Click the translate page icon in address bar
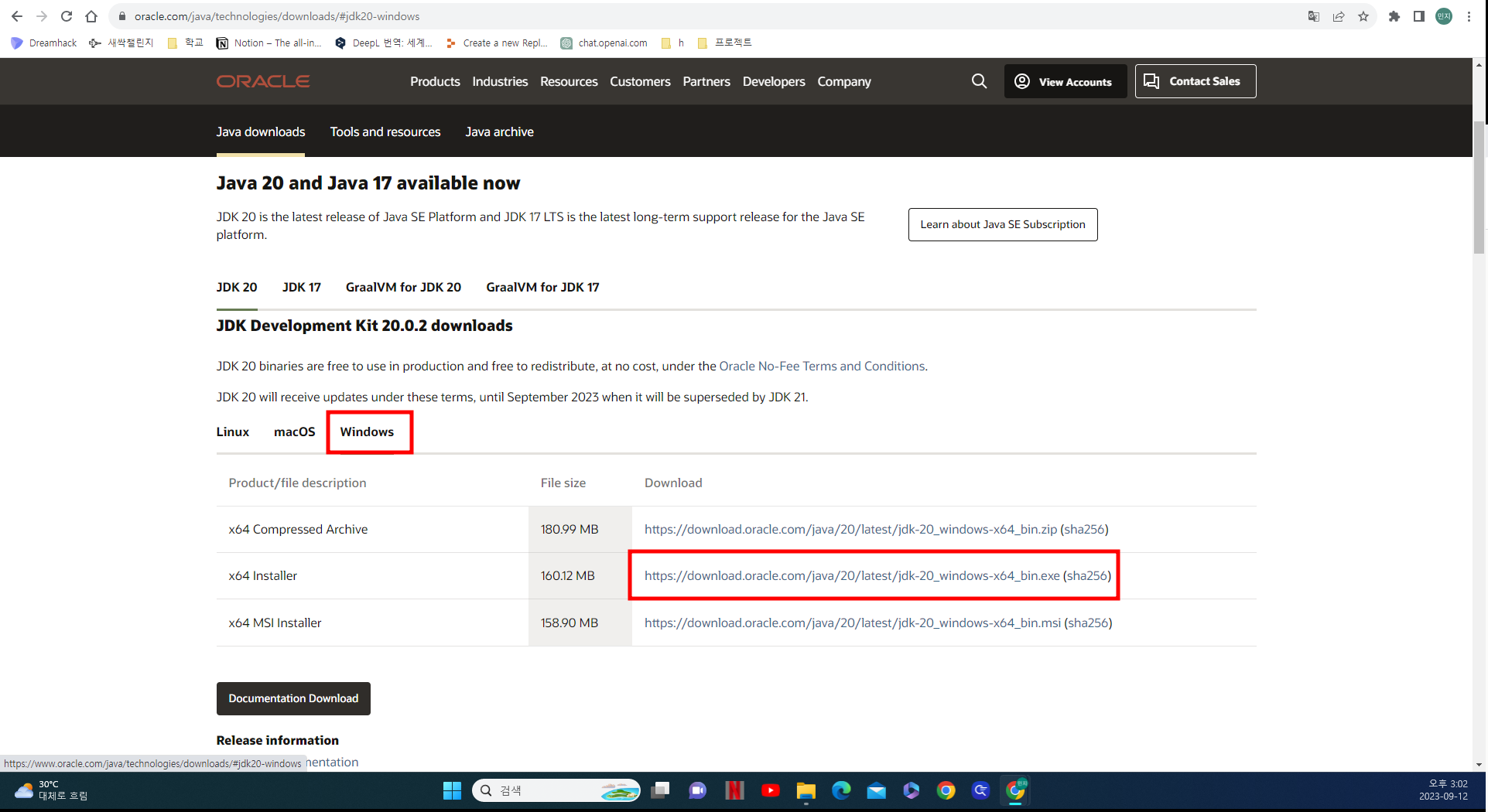The height and width of the screenshot is (812, 1488). coord(1314,16)
